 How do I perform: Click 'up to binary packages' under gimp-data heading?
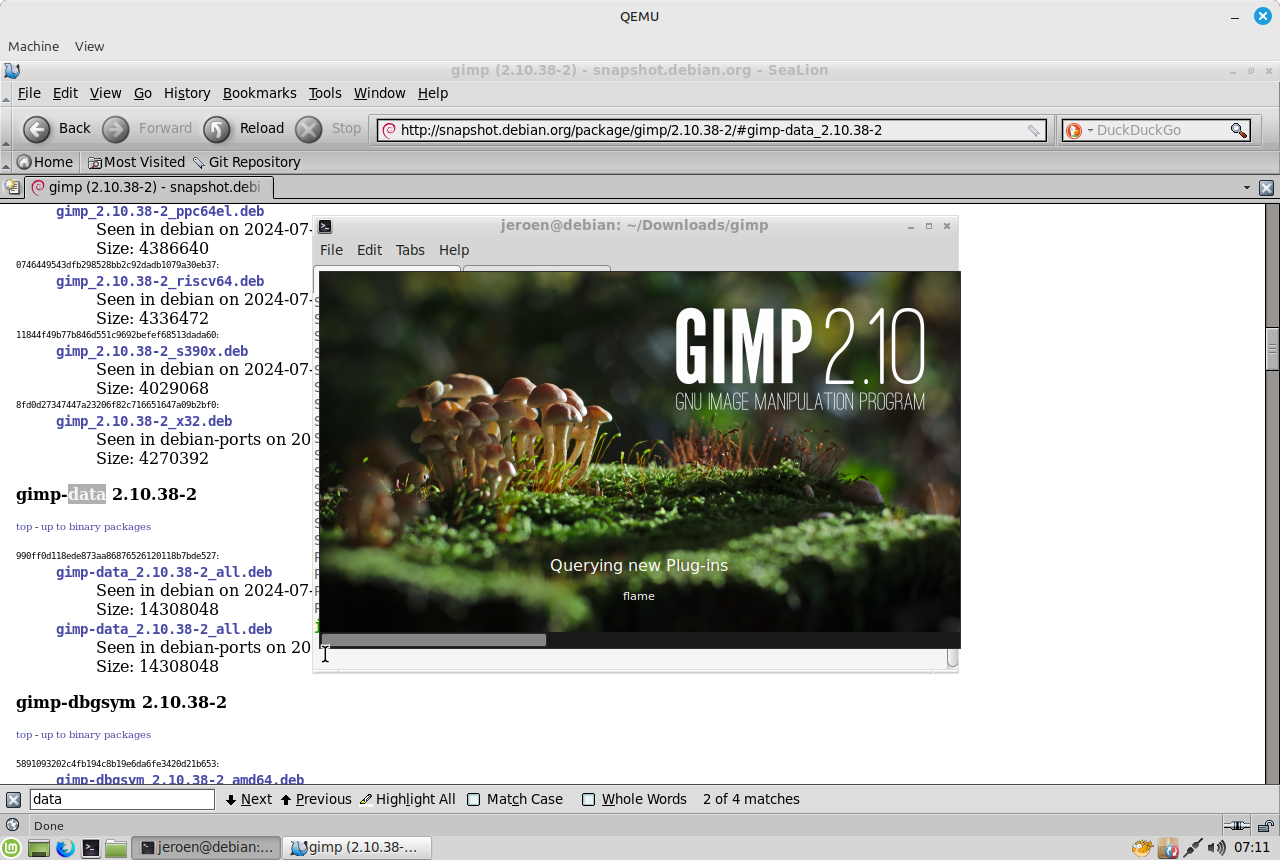(96, 526)
